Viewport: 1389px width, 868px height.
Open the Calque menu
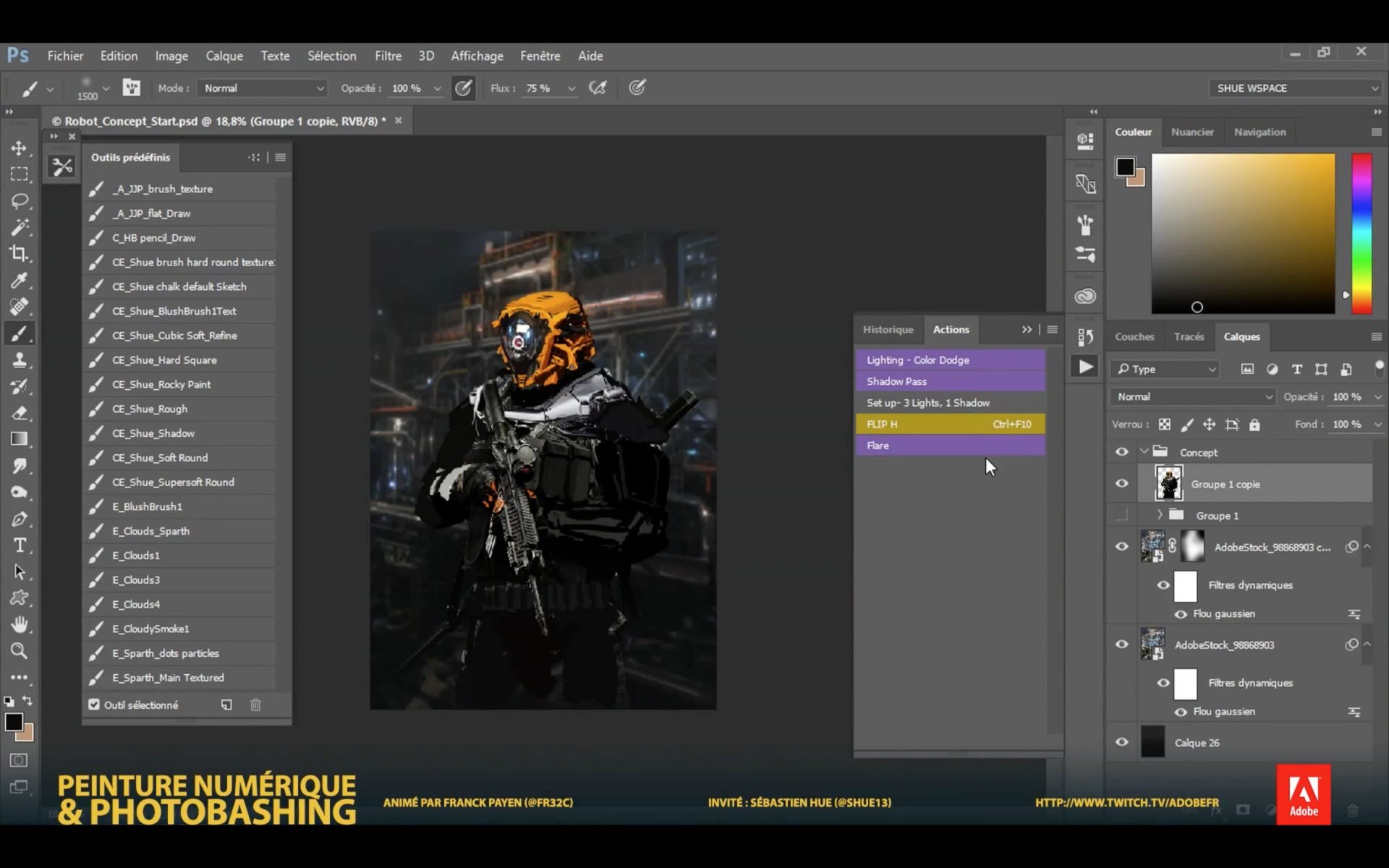[224, 56]
